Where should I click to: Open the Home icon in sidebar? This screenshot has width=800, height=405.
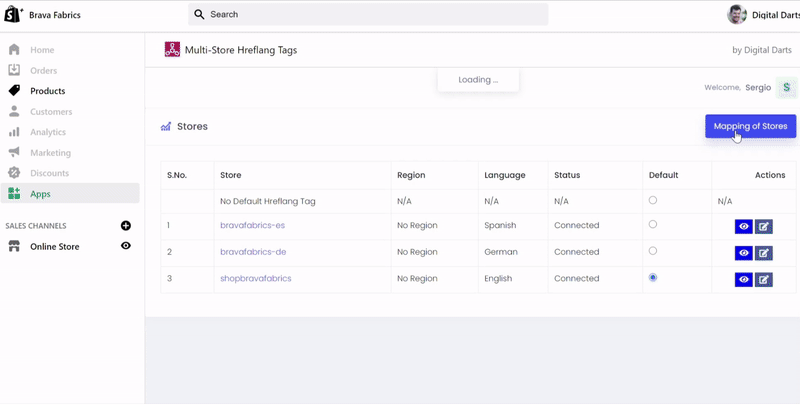tap(14, 49)
